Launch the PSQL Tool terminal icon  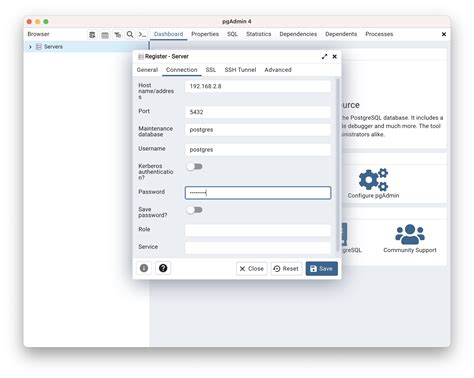[142, 34]
